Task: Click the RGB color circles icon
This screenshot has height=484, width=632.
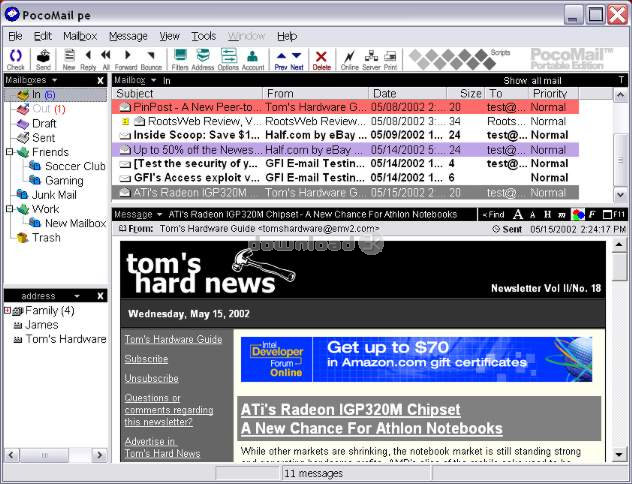Action: [577, 214]
